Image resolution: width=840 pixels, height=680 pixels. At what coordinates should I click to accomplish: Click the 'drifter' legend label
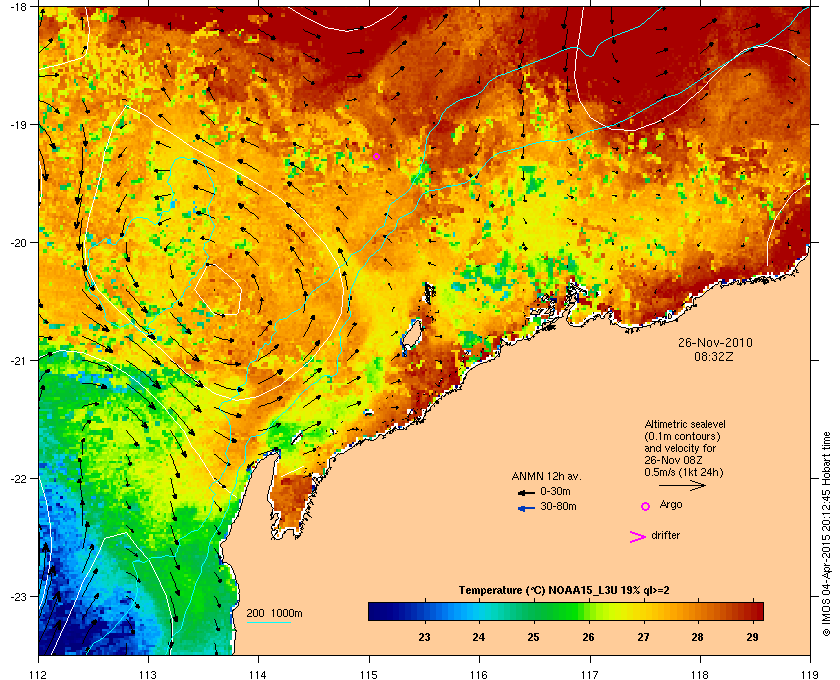click(x=665, y=535)
